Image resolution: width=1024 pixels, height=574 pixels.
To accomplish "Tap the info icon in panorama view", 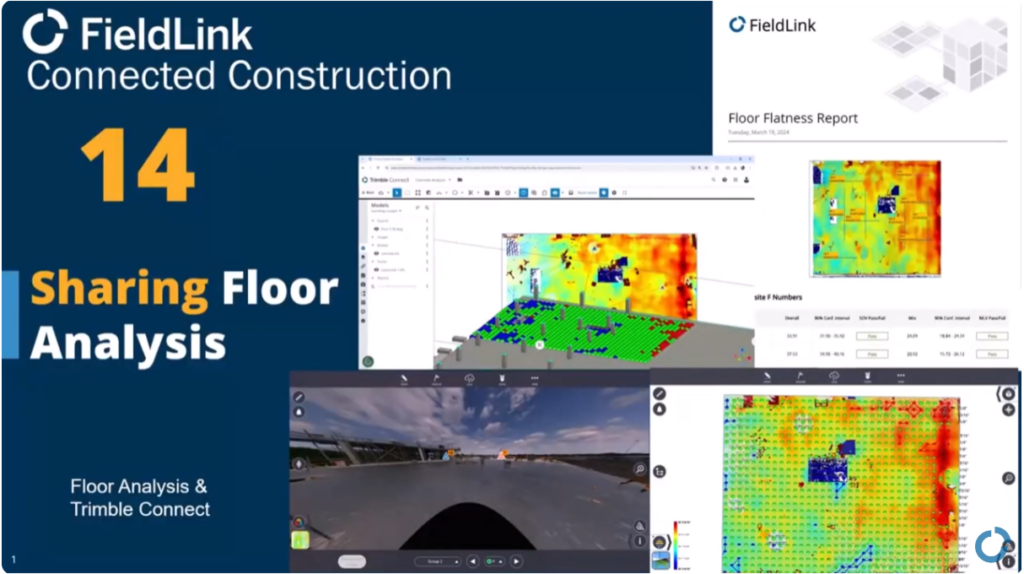I will coord(639,541).
